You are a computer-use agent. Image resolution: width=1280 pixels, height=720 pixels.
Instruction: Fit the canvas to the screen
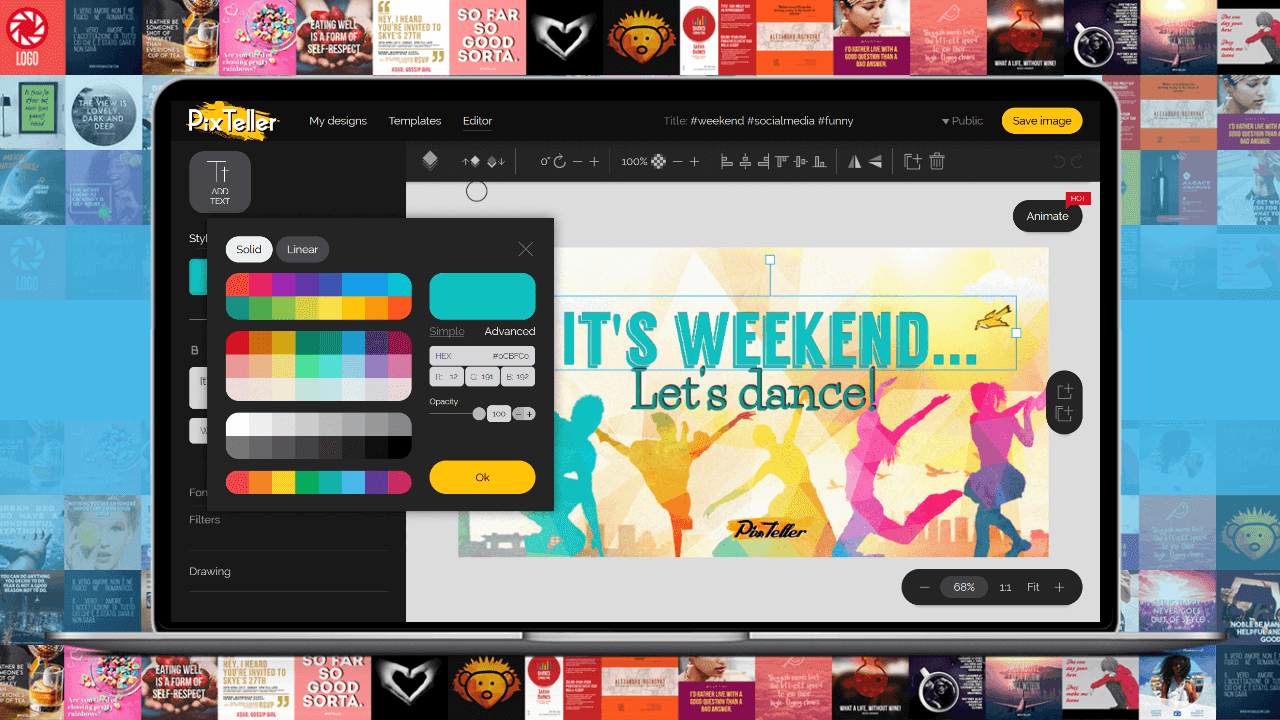[x=1033, y=587]
